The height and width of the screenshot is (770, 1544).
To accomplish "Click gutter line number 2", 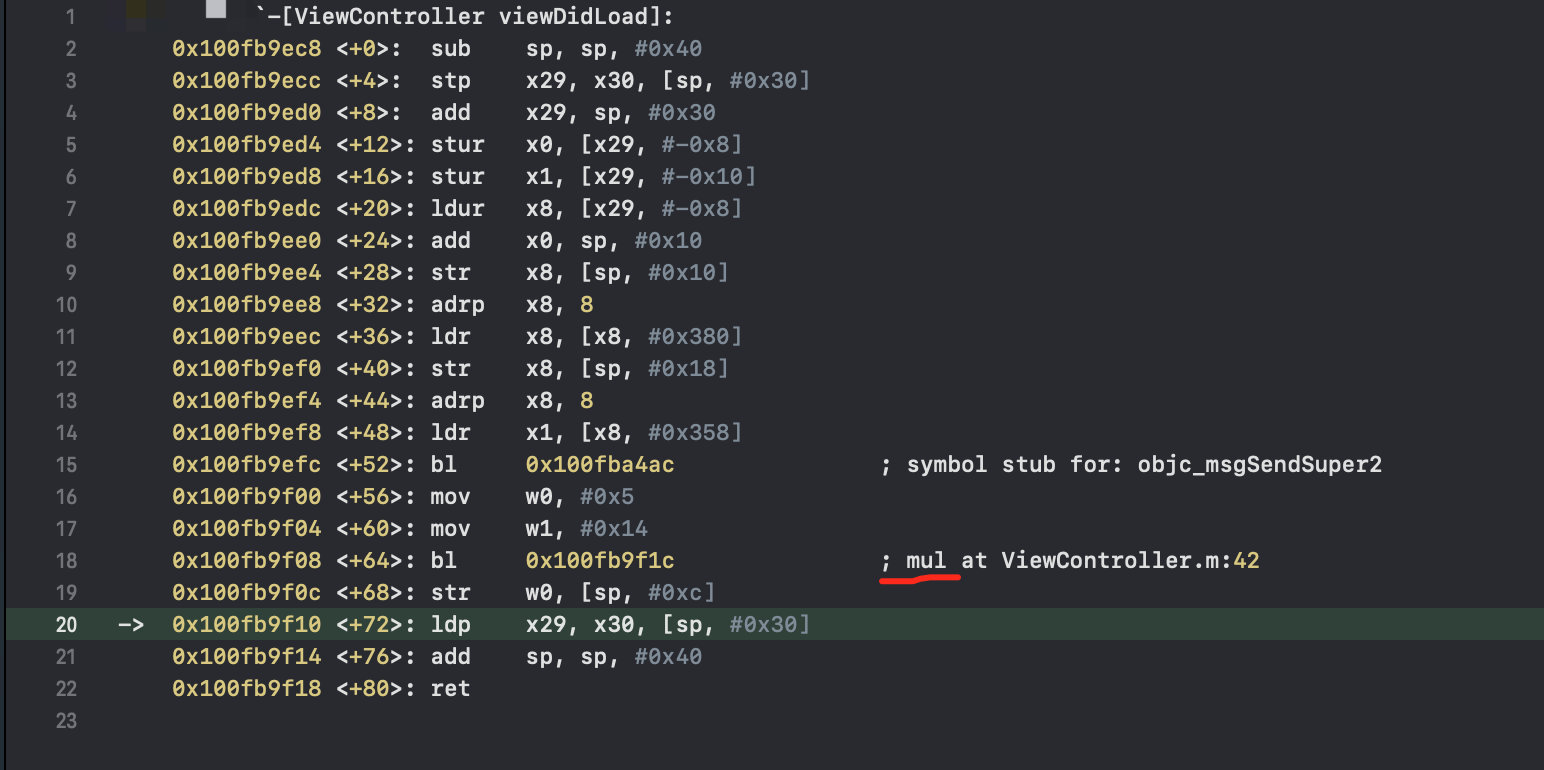I will (x=70, y=49).
